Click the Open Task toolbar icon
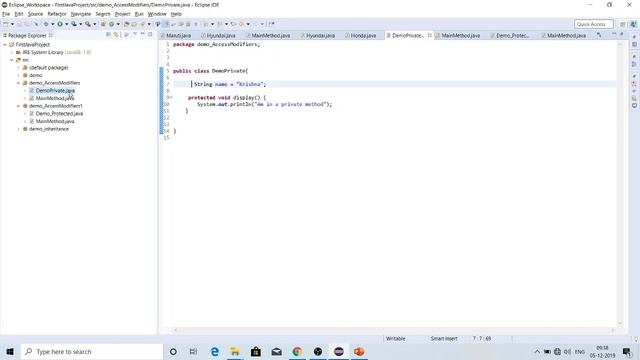The height and width of the screenshot is (360, 640). pos(134,24)
